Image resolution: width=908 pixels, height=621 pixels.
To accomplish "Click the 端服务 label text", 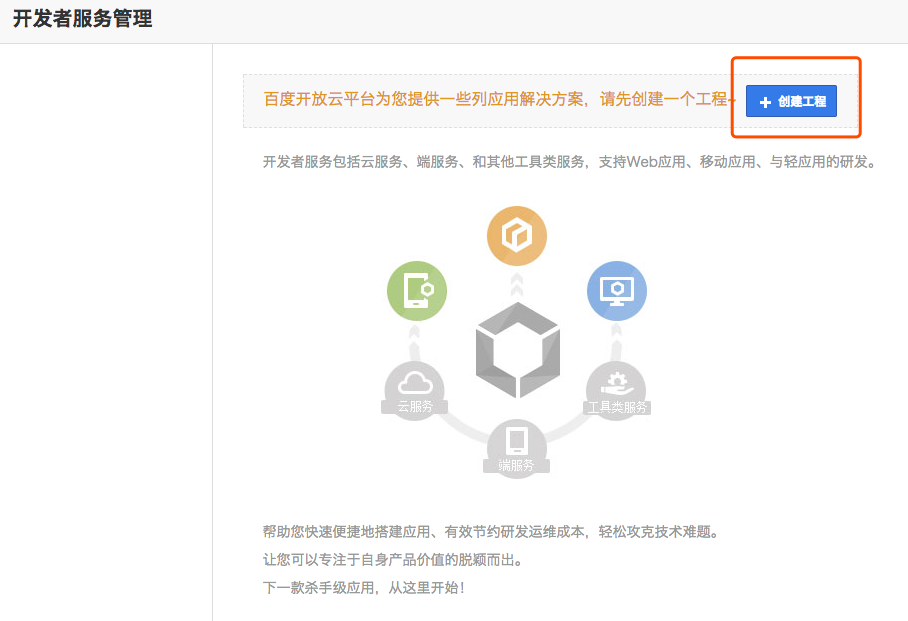I will [516, 463].
